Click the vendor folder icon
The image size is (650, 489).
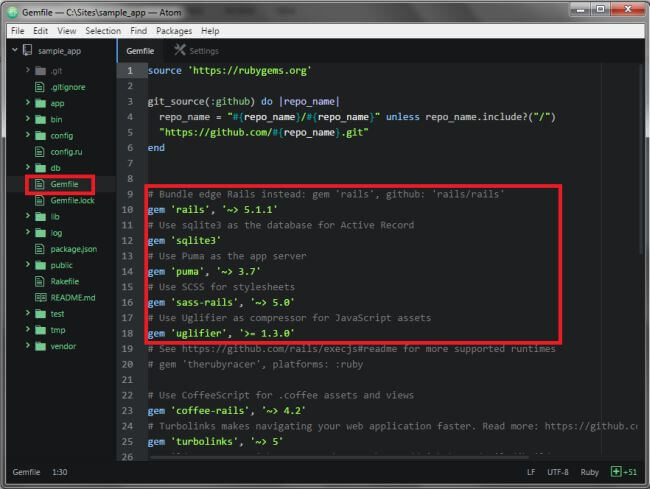pos(40,346)
